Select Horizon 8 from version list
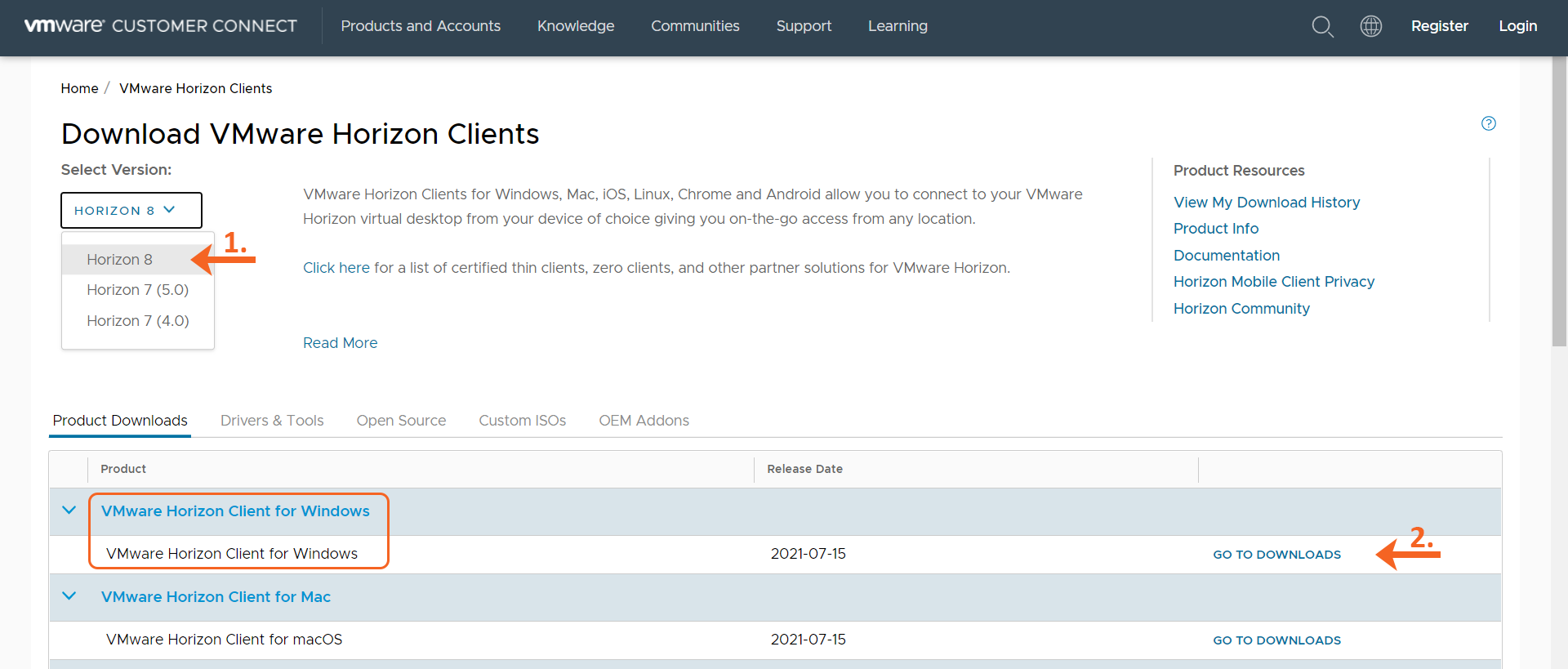Viewport: 1568px width, 669px height. coord(137,259)
